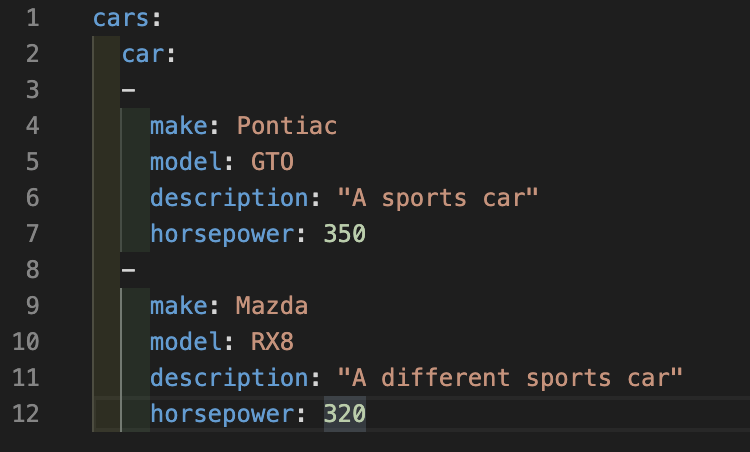The image size is (750, 452).
Task: Click line number 12 in gutter
Action: pos(26,414)
